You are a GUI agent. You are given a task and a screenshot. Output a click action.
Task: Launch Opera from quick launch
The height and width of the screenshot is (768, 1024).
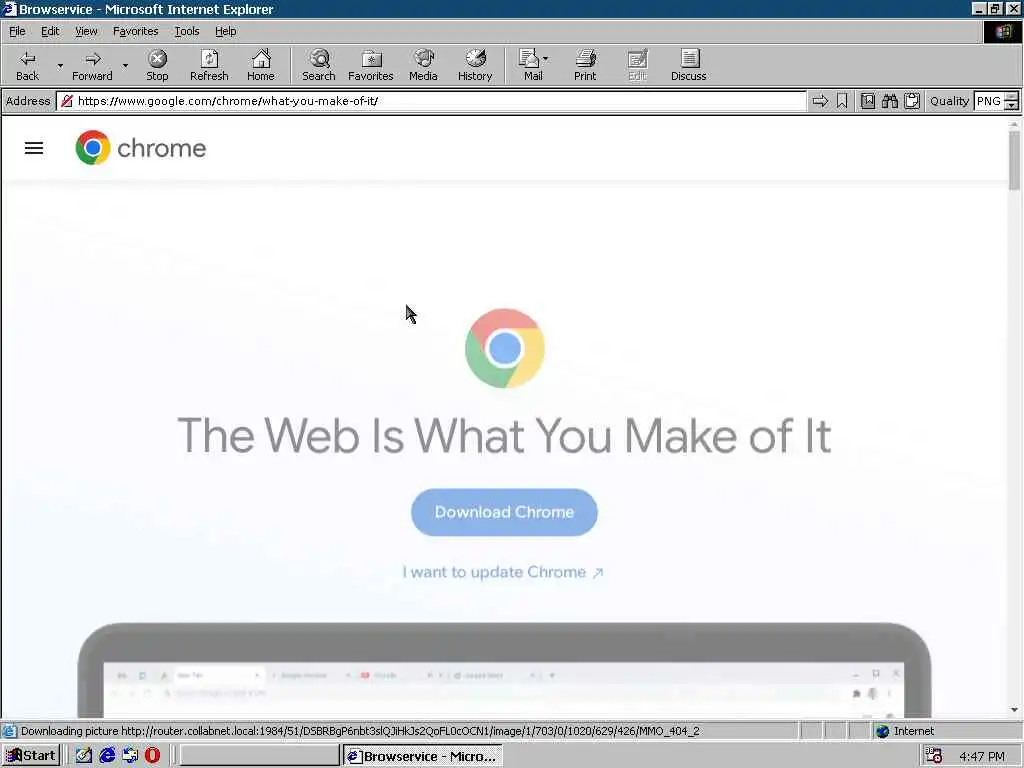(x=153, y=756)
